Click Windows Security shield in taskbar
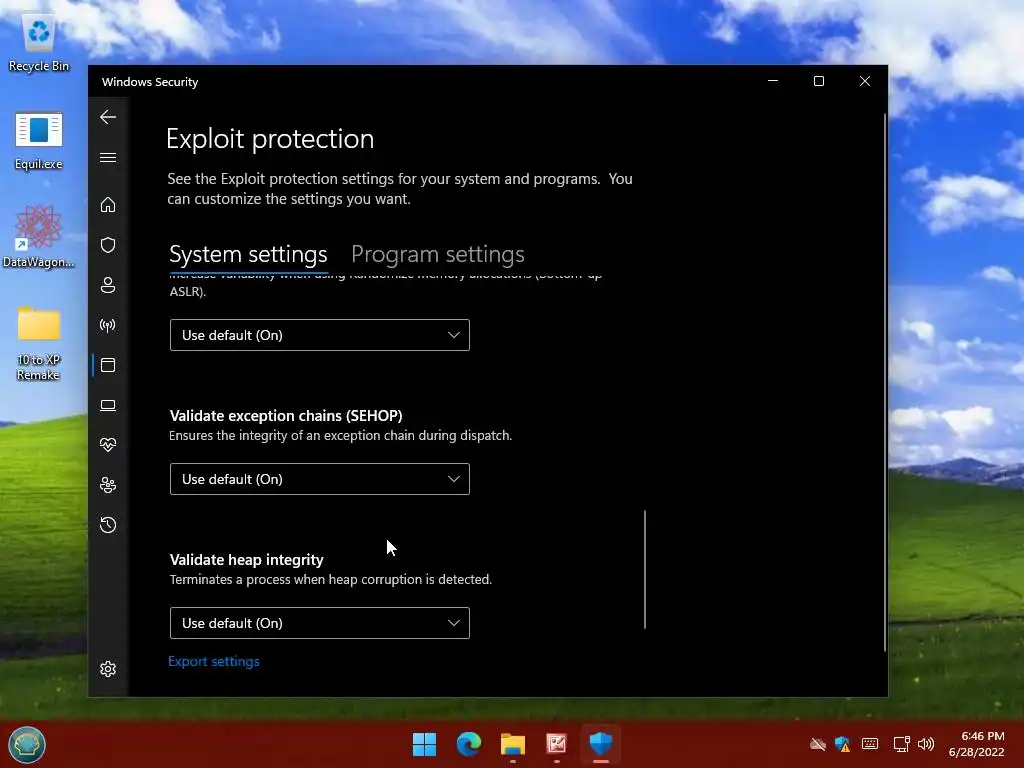Screen dimensions: 1024x768 (x=601, y=744)
